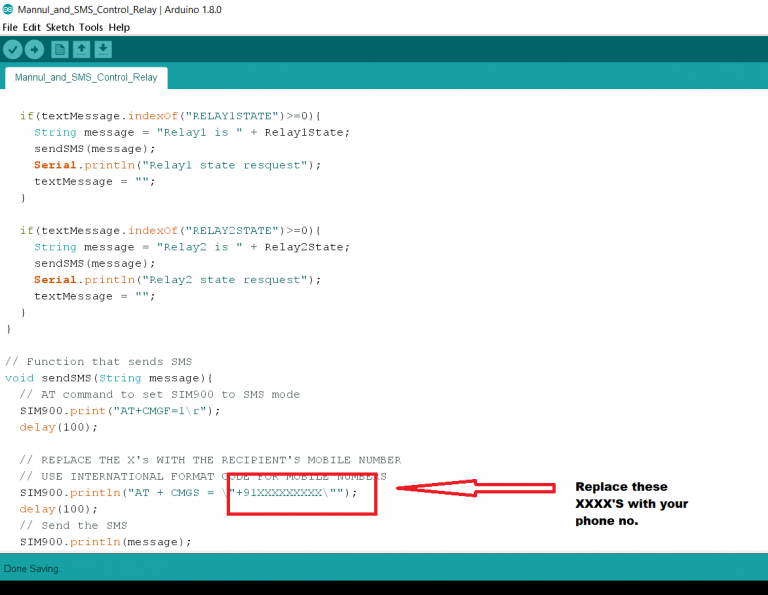Click the Verify checkmark icon
This screenshot has height=595, width=768.
pyautogui.click(x=12, y=49)
